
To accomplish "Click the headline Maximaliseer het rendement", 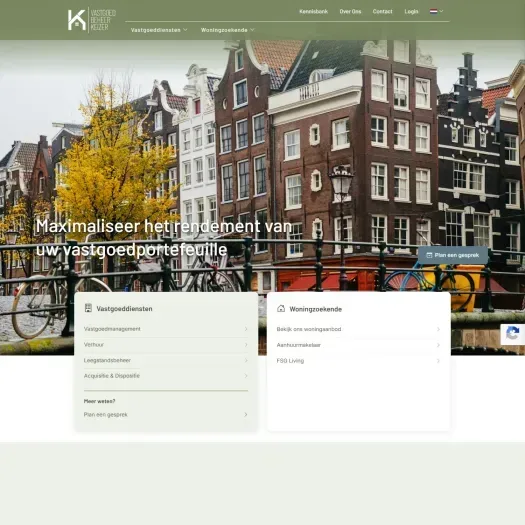I will point(164,237).
